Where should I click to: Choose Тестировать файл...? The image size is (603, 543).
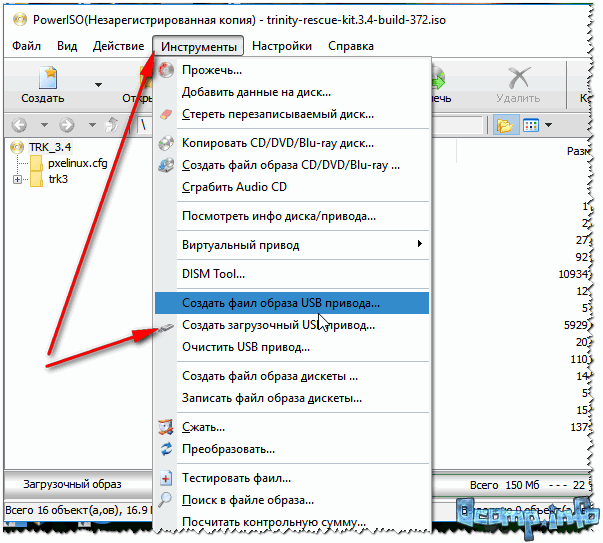pyautogui.click(x=292, y=478)
